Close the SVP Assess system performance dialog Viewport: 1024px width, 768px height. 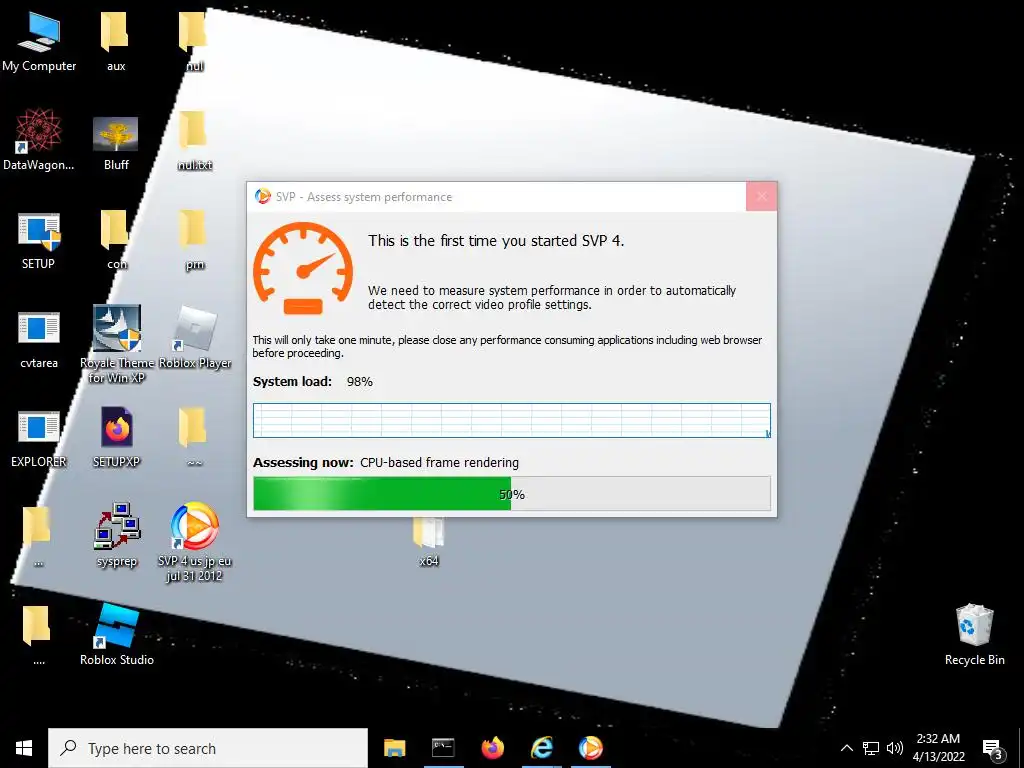coord(761,197)
